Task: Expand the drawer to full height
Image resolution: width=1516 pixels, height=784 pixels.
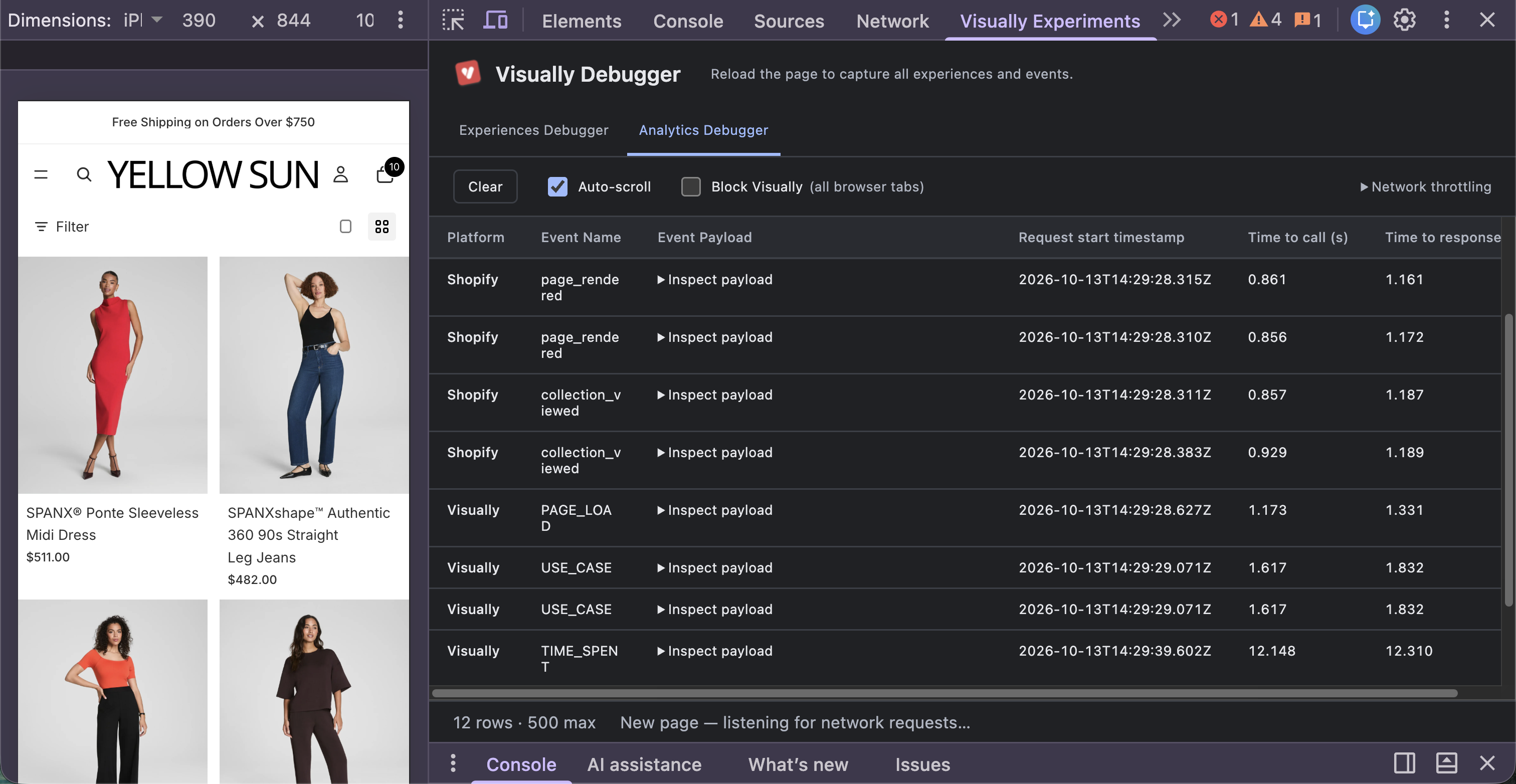Action: pos(1446,763)
